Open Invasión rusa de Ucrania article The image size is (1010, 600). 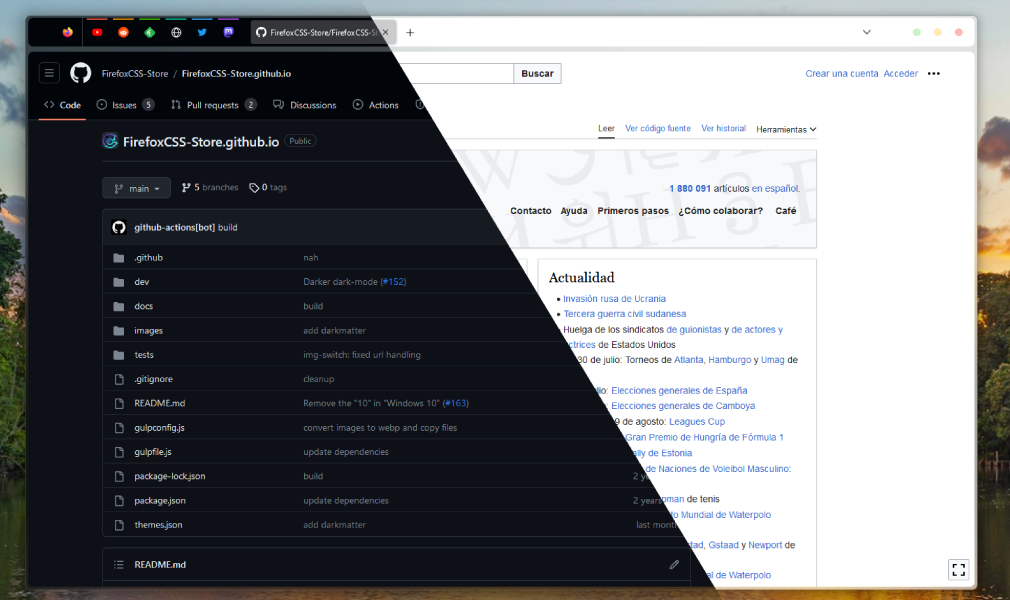pos(615,299)
